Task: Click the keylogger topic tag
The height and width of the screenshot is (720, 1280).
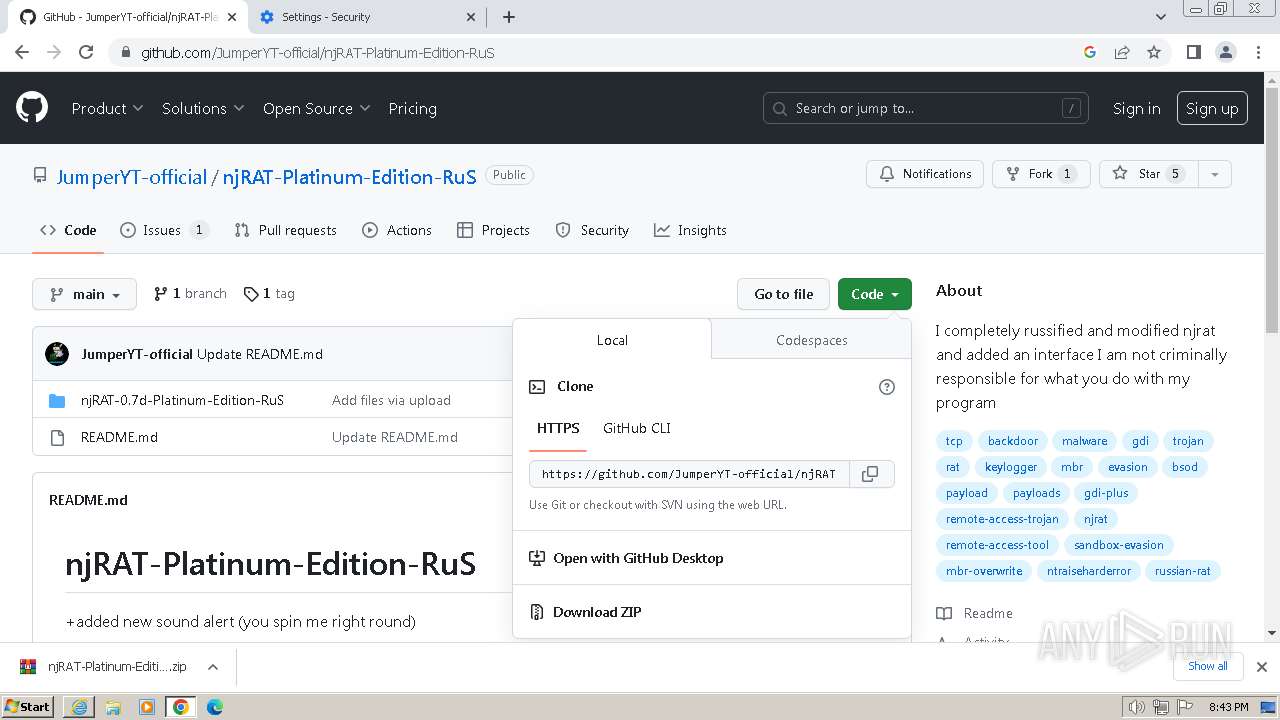Action: (1011, 467)
